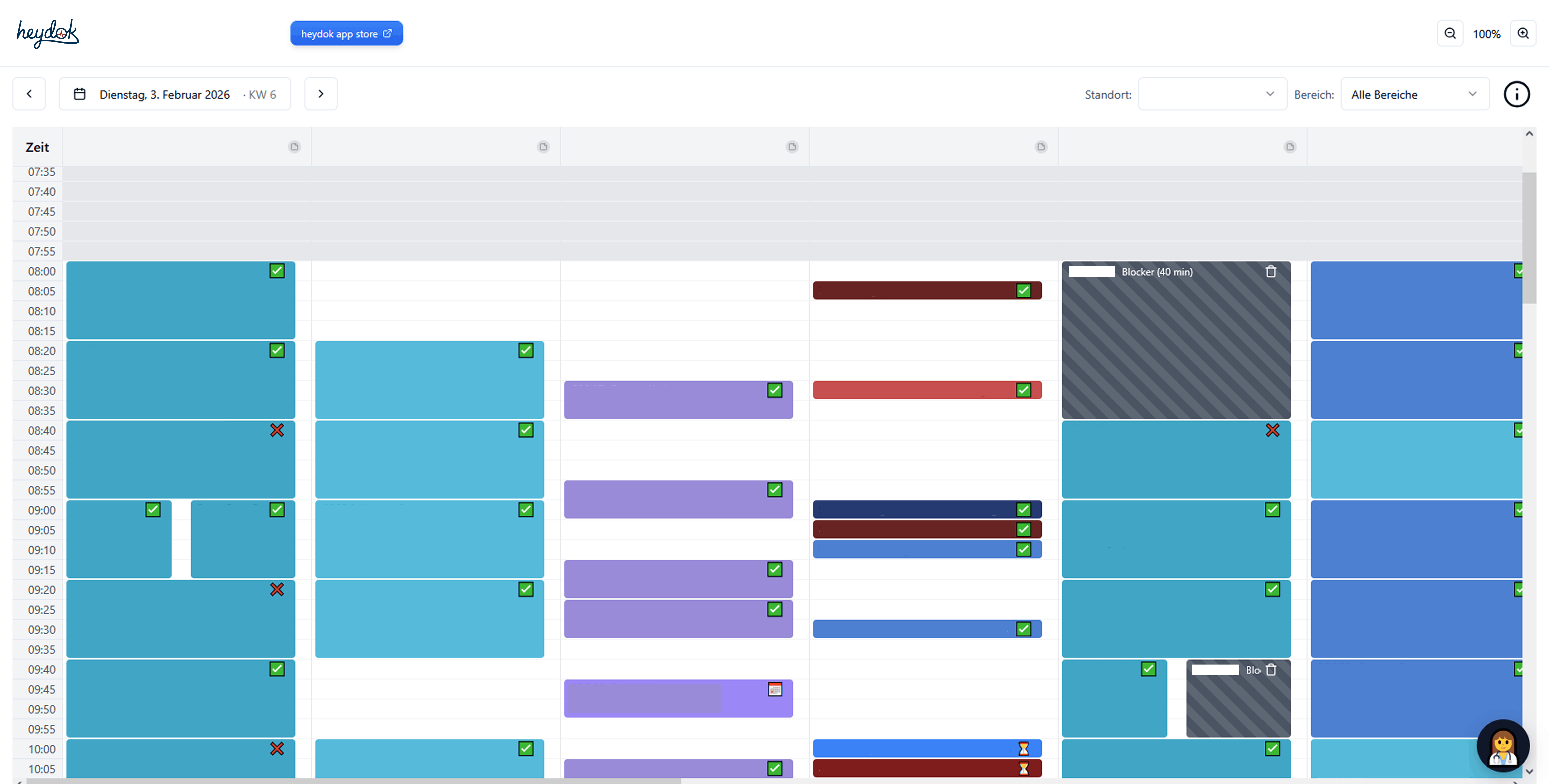Click red X on 09:20 first-column appointment
The width and height of the screenshot is (1549, 784).
point(277,590)
